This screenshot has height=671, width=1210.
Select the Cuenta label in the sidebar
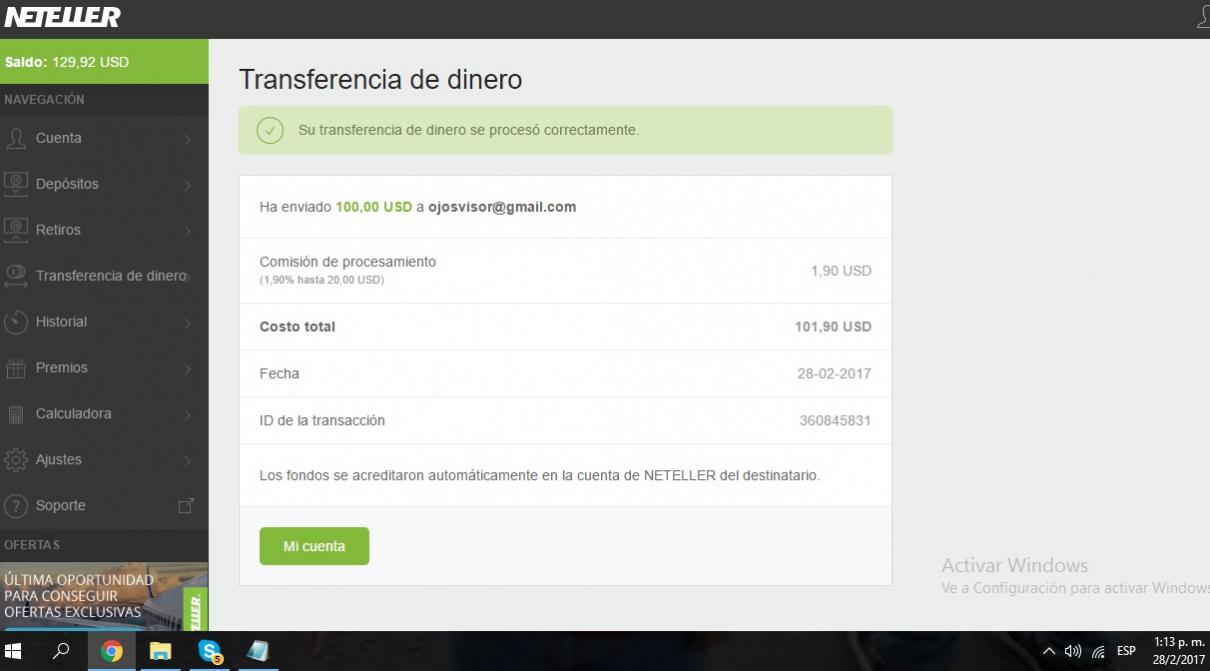point(59,138)
